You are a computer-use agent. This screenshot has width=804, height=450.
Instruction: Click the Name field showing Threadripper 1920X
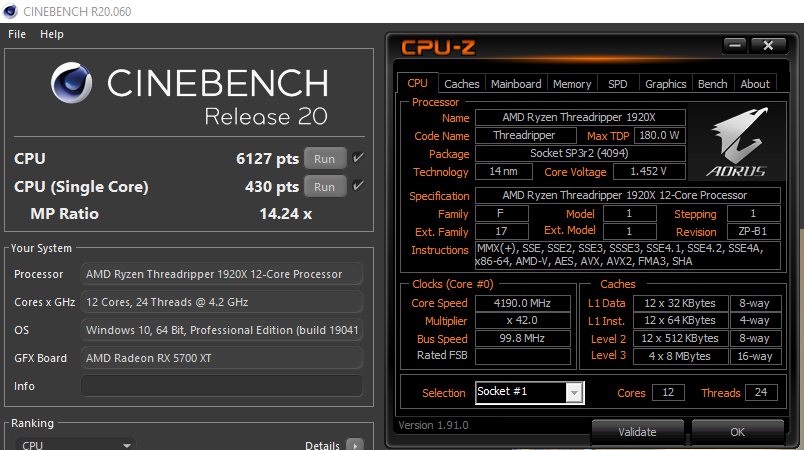click(580, 117)
